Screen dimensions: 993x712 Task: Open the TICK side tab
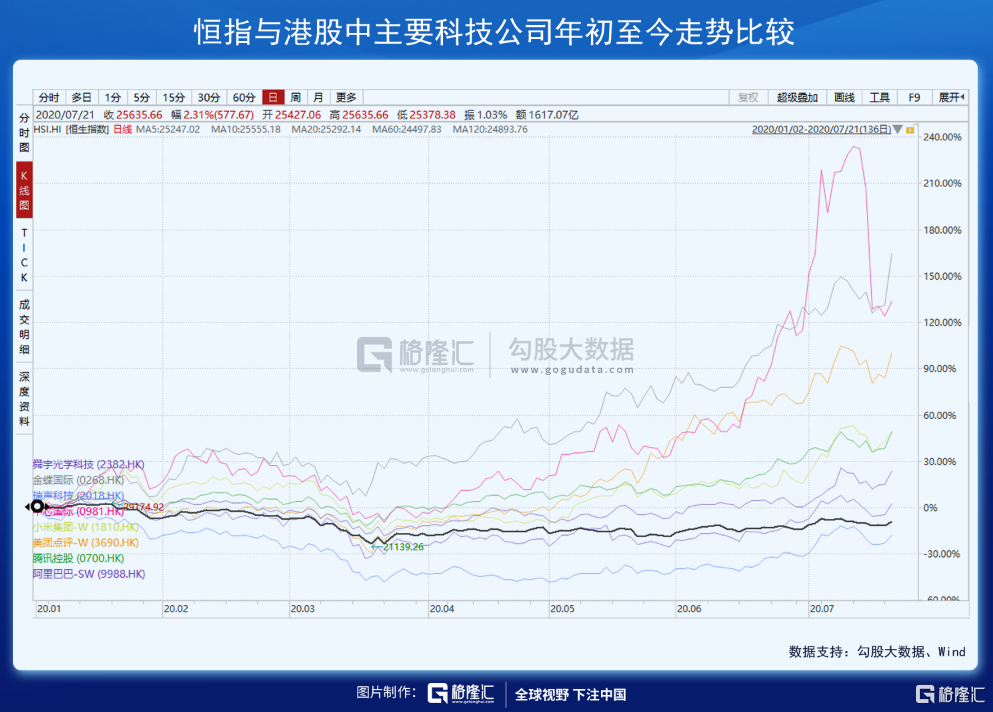point(24,255)
